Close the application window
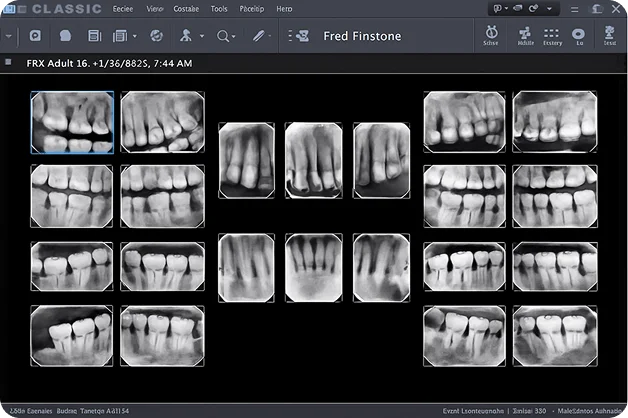Screen dimensions: 628x418 coord(616,9)
